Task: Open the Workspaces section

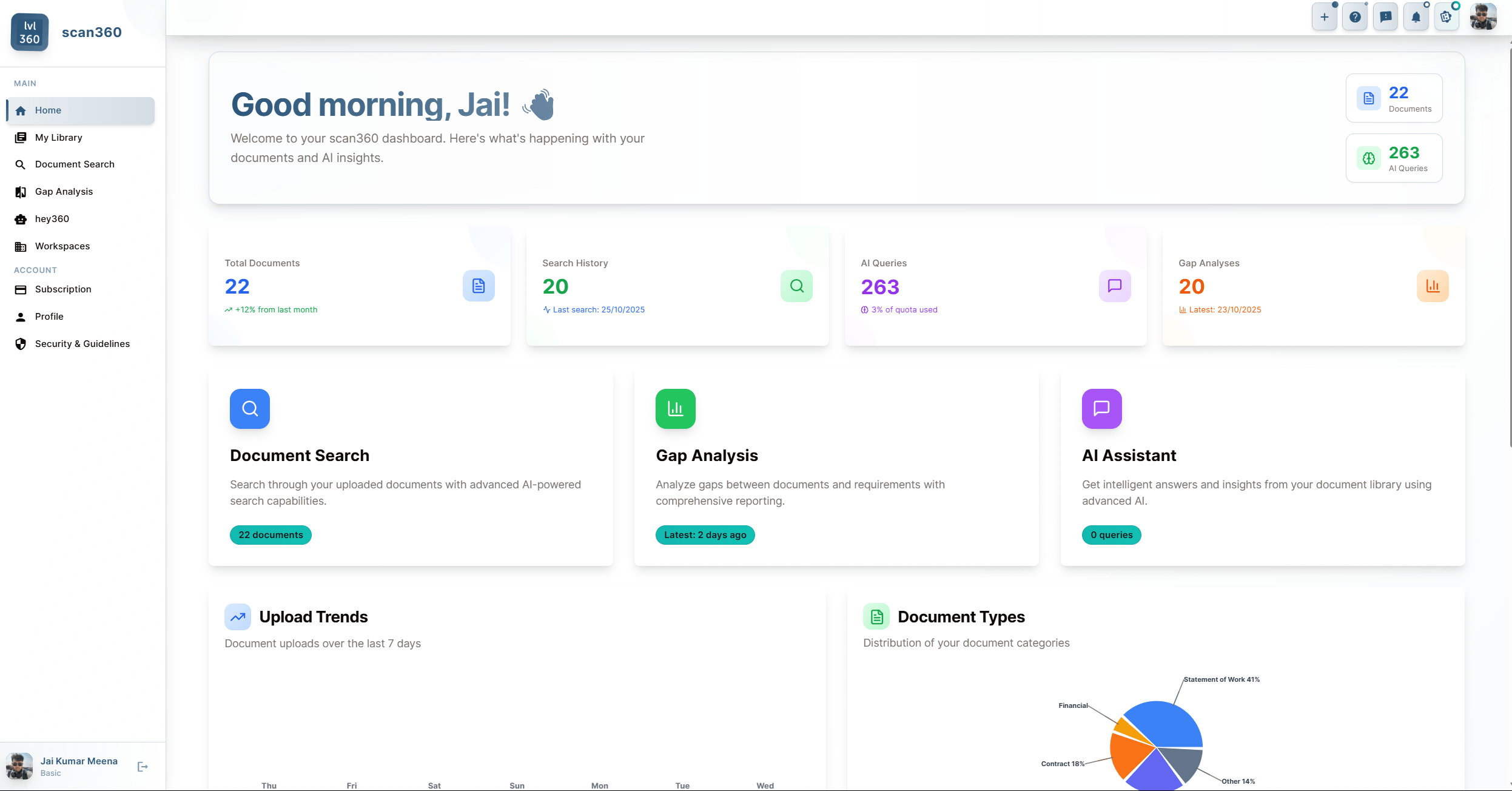Action: (x=62, y=246)
